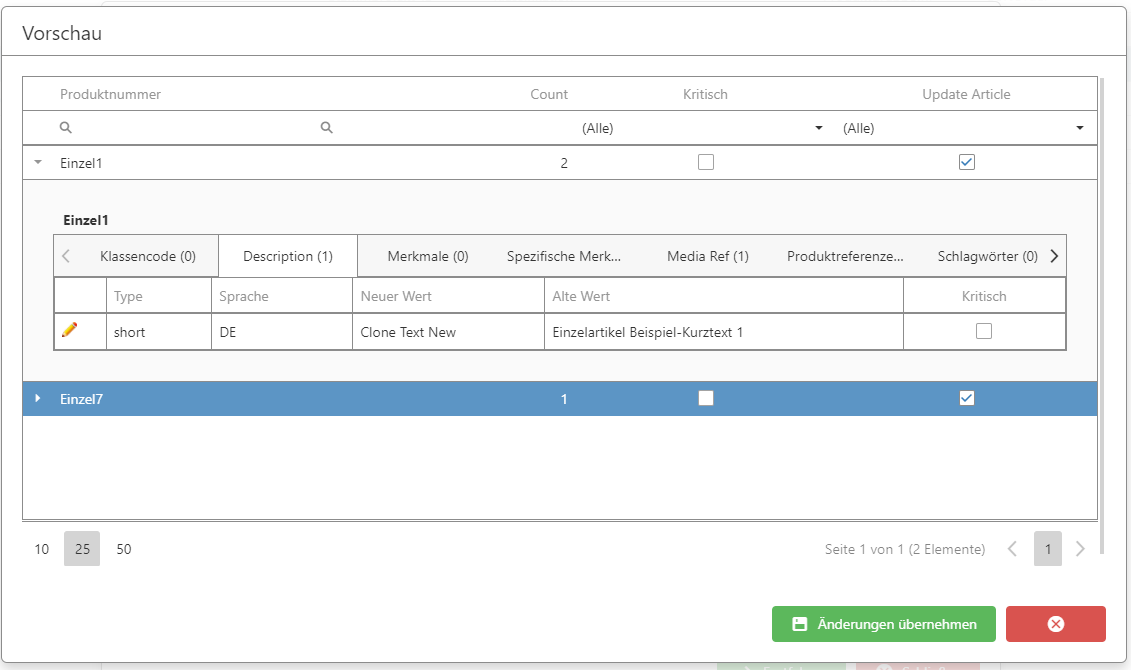Toggle Update Article checkbox for Einzel1
The width and height of the screenshot is (1131, 670).
(967, 162)
